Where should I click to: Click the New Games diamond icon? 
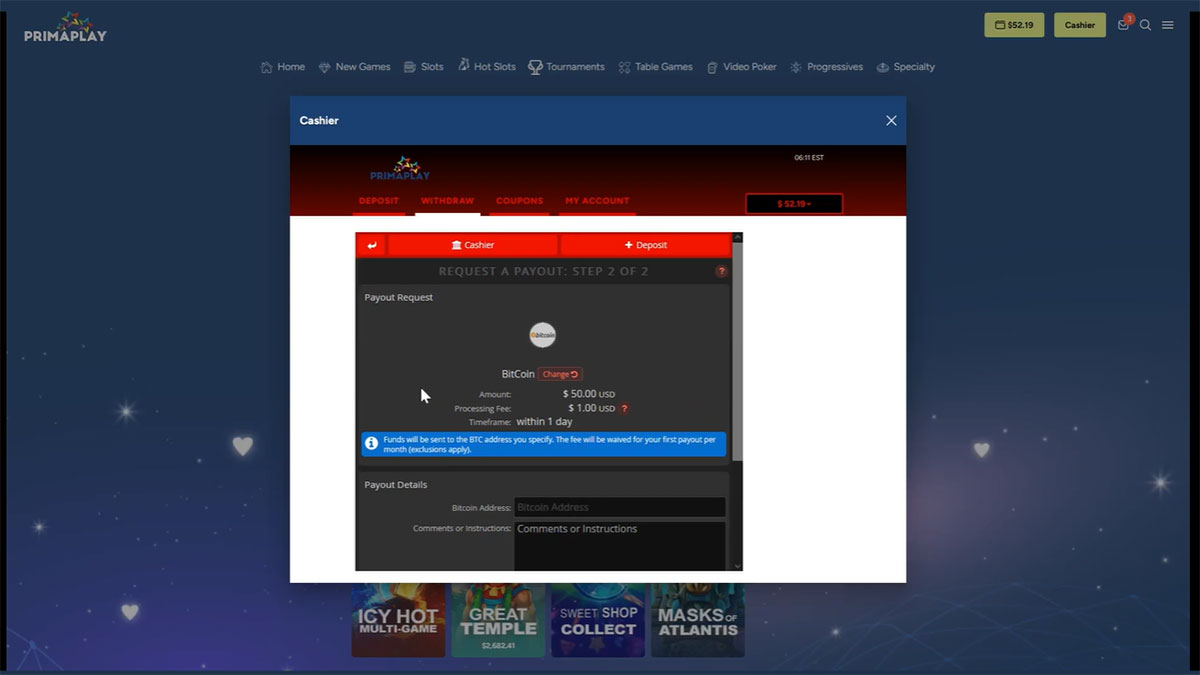[324, 67]
